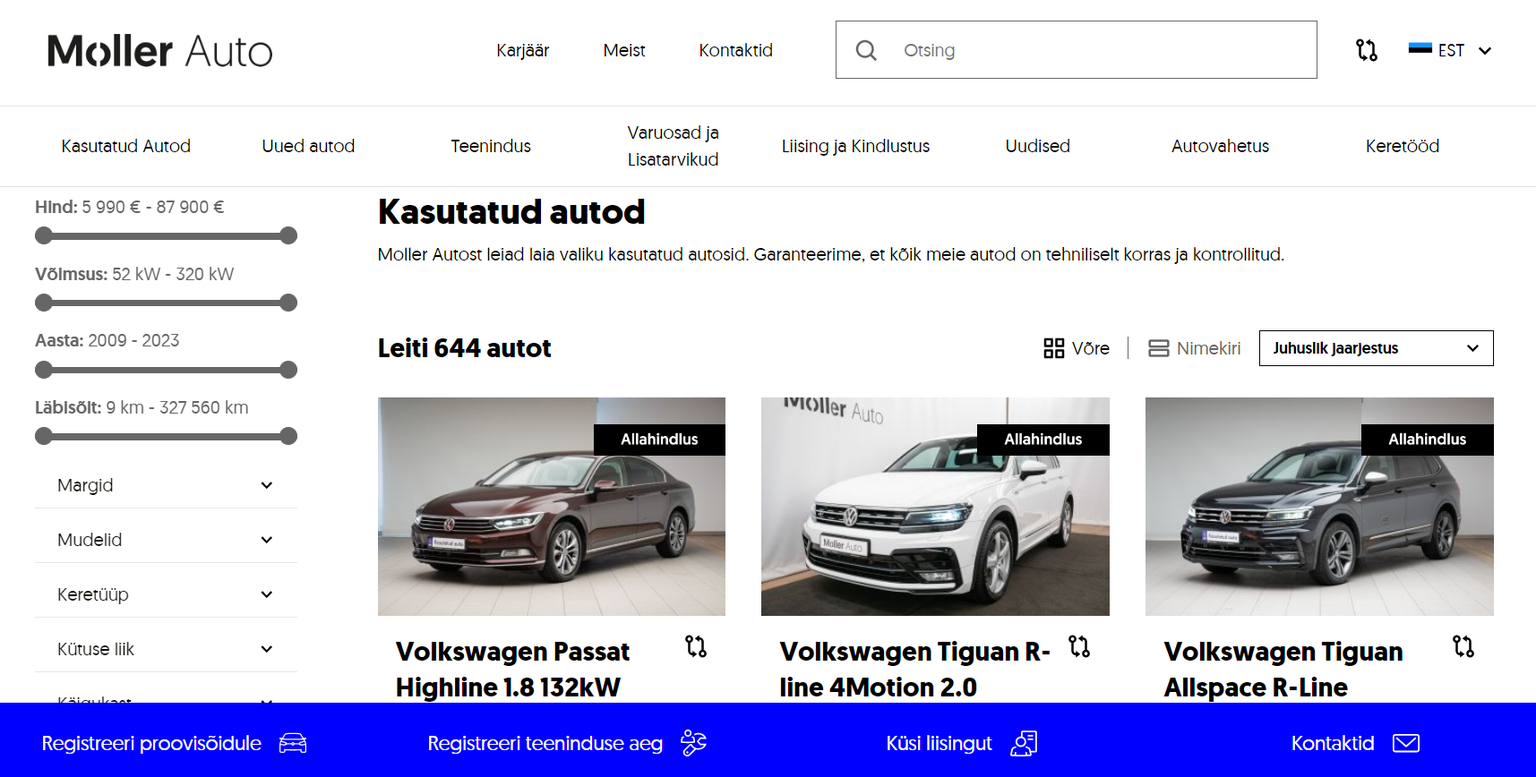Click the envelope icon next to Kontaktid

[1407, 743]
